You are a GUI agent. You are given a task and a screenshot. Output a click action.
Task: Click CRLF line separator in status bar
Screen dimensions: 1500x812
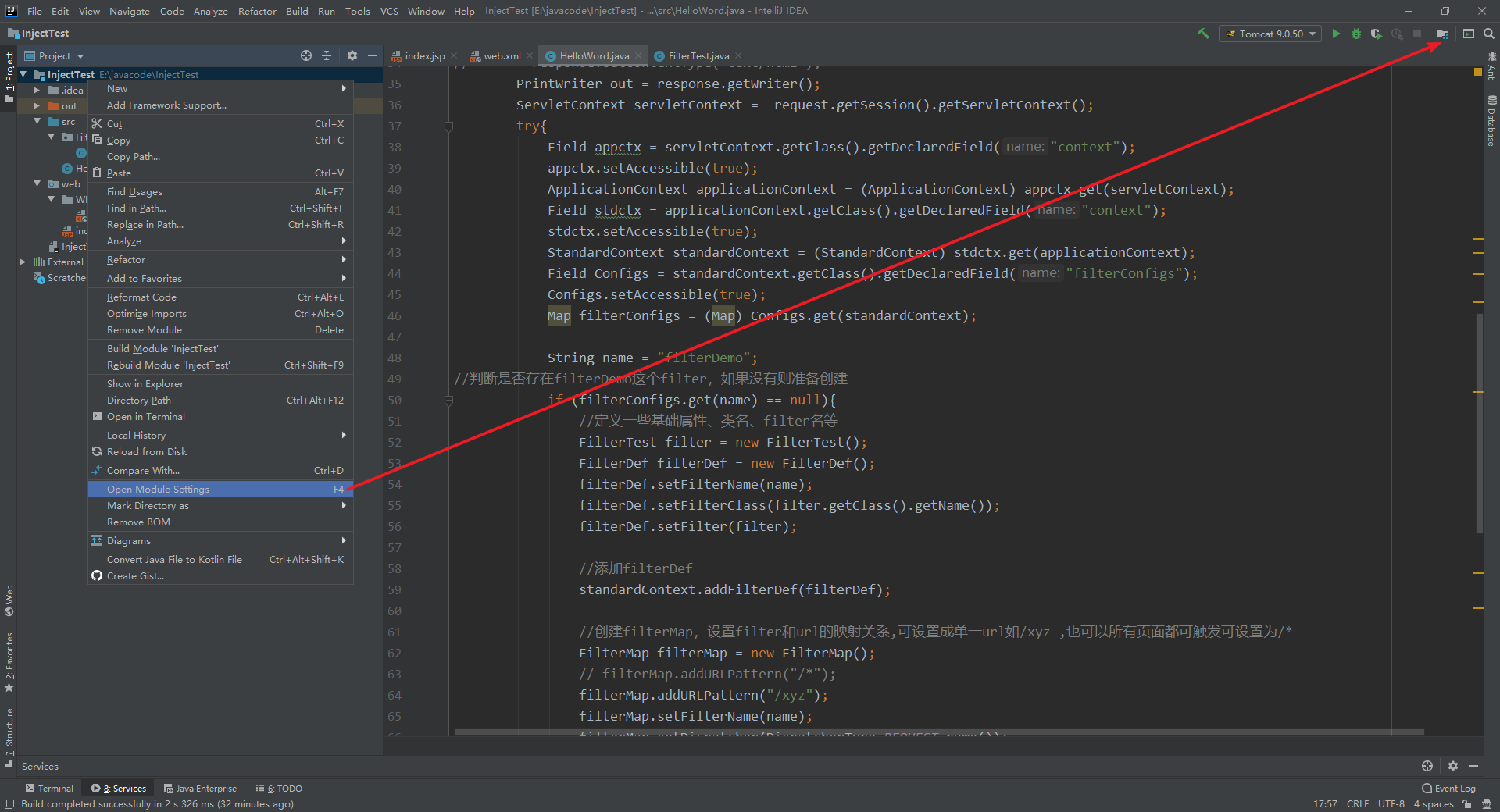[x=1358, y=803]
